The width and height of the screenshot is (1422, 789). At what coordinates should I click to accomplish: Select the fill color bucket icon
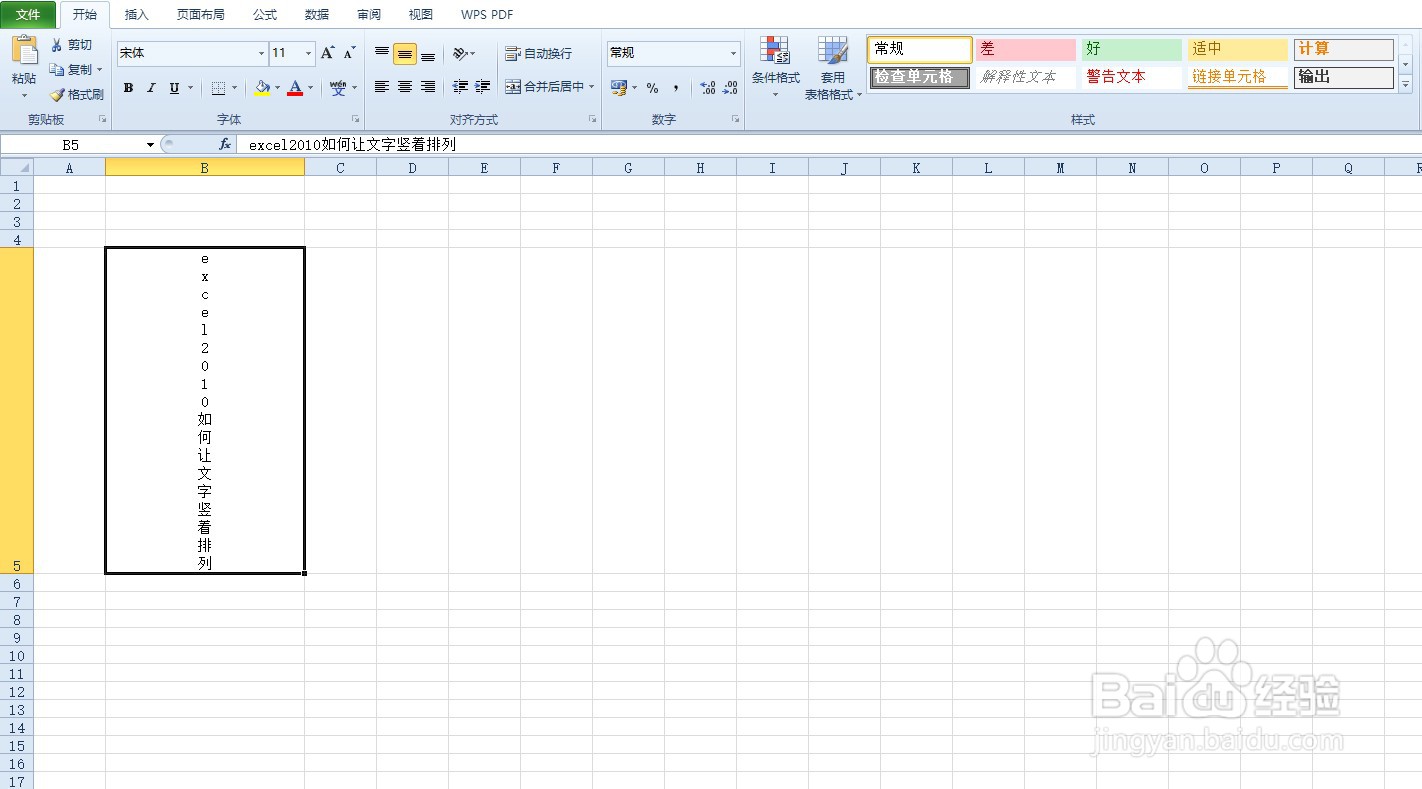tap(262, 88)
